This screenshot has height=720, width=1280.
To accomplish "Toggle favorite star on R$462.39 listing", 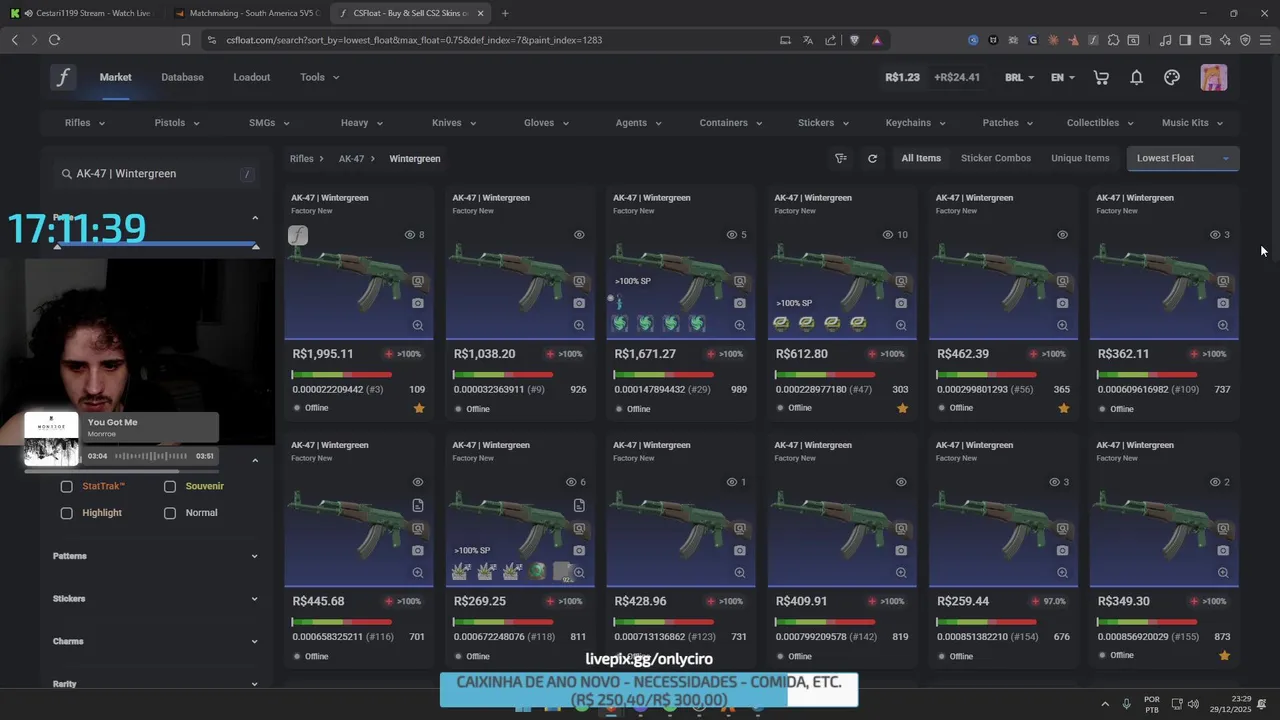I will tap(1063, 408).
